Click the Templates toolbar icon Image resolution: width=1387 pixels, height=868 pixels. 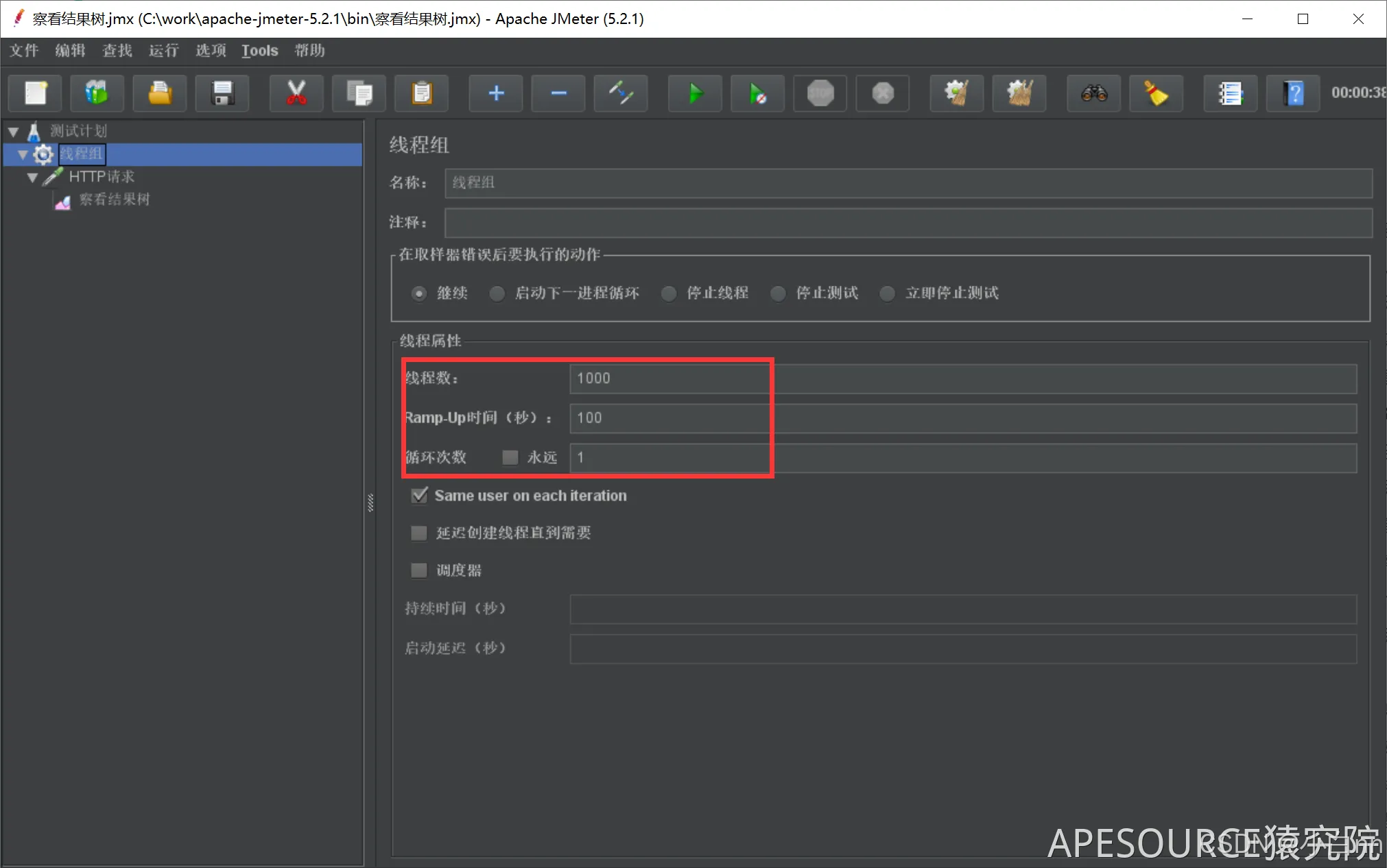pyautogui.click(x=97, y=93)
